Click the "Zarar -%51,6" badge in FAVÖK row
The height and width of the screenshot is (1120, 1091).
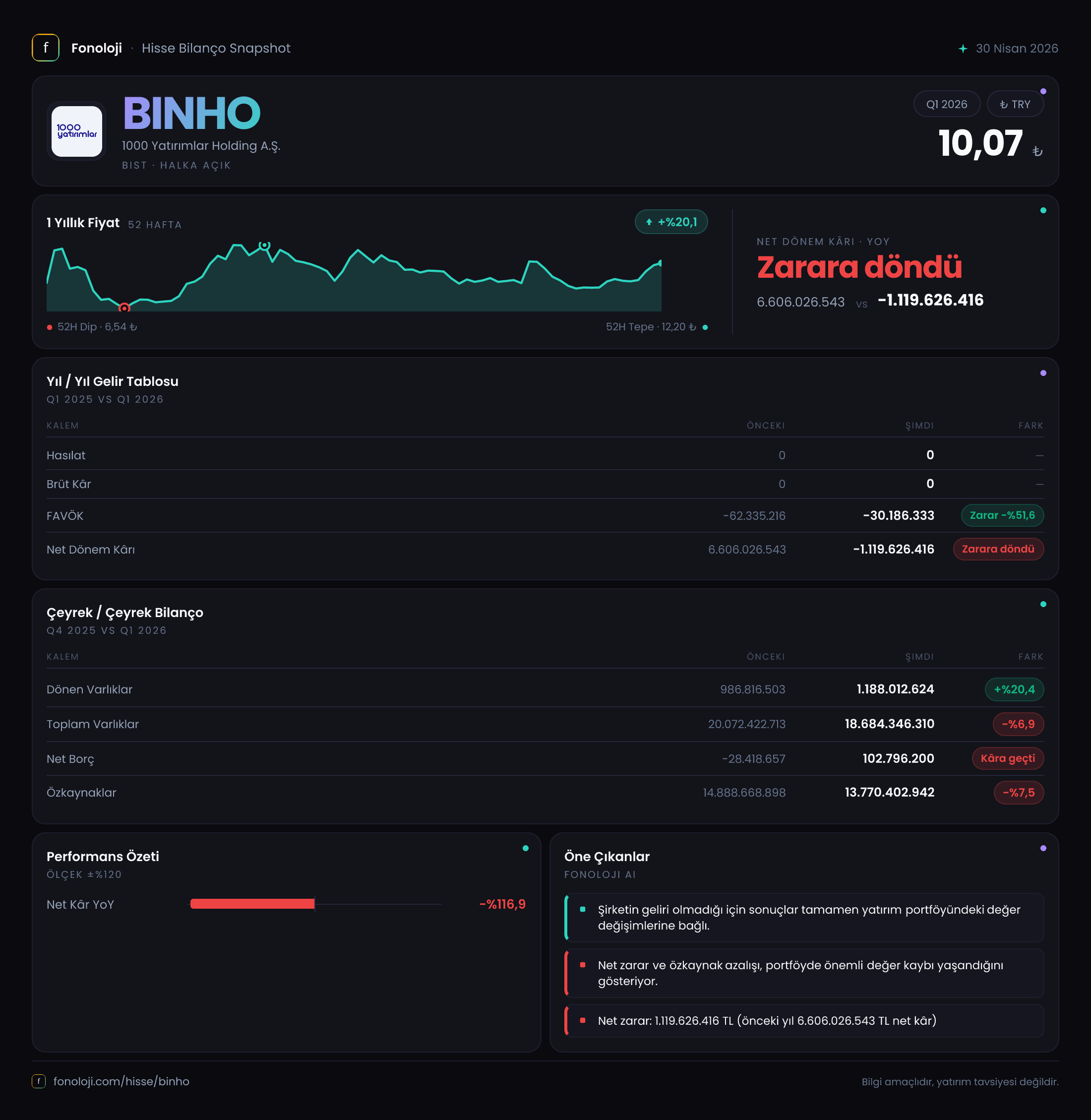(1002, 515)
